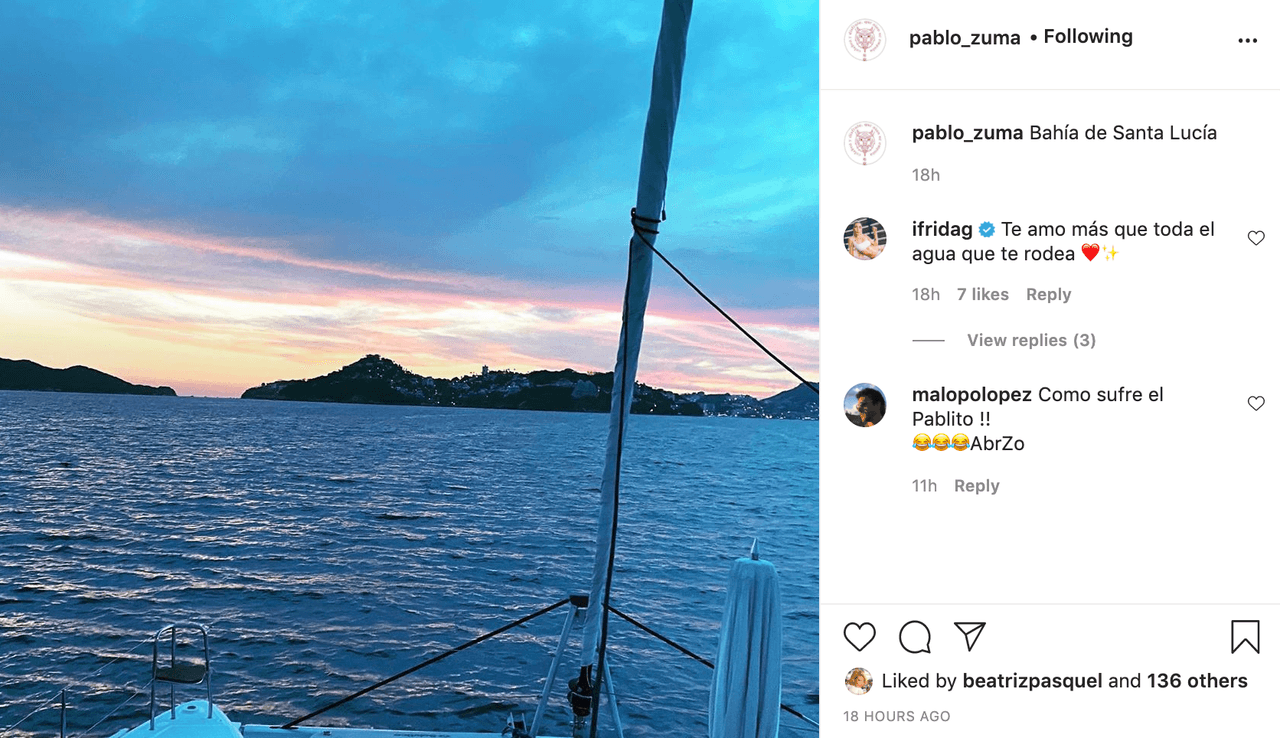Screen dimensions: 1280x738
Task: Like the post with the heart icon
Action: [x=859, y=637]
